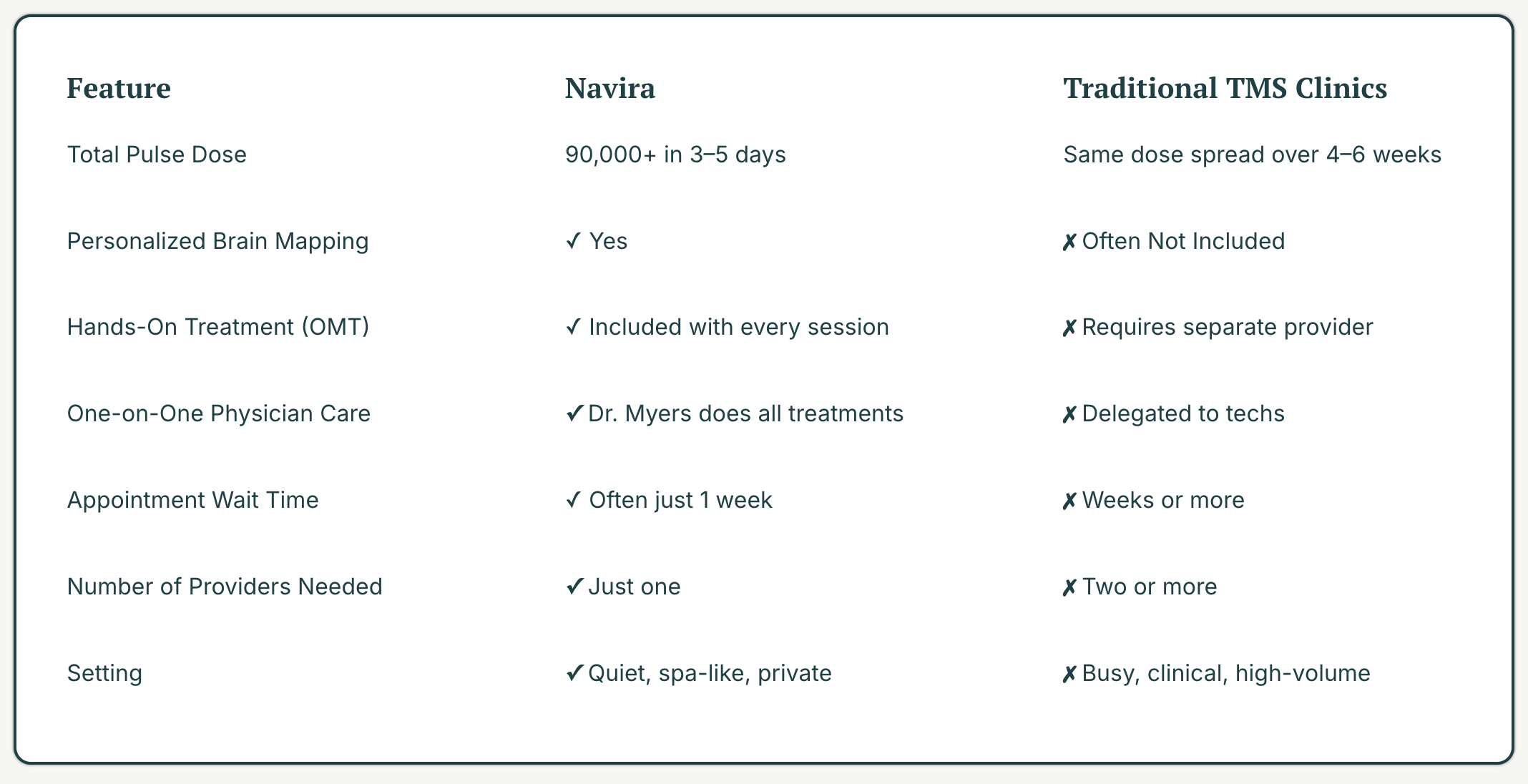This screenshot has height=784, width=1528.
Task: Click the checkmark before "Included with every session"
Action: 573,327
